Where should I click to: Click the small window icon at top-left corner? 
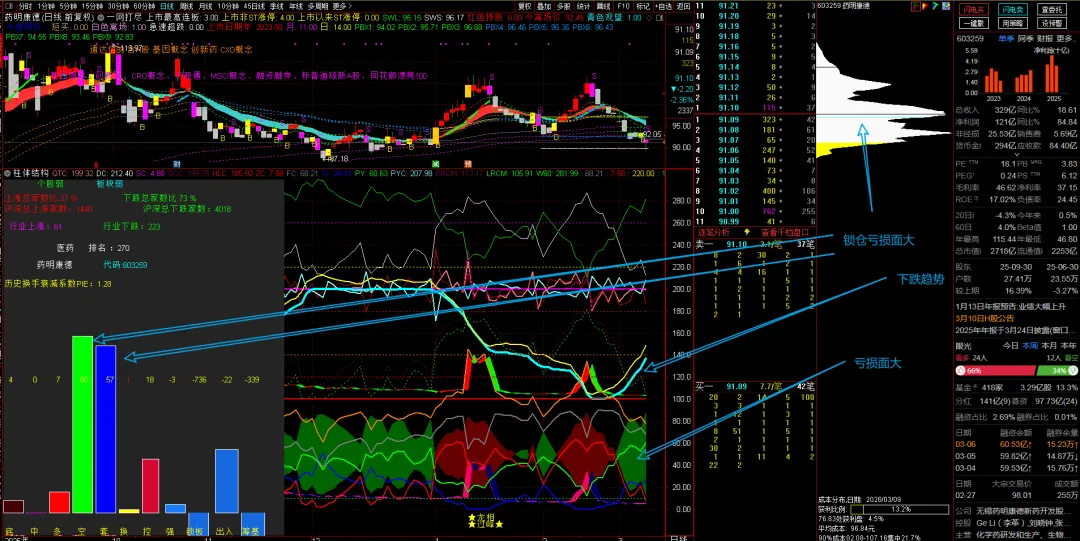point(8,6)
